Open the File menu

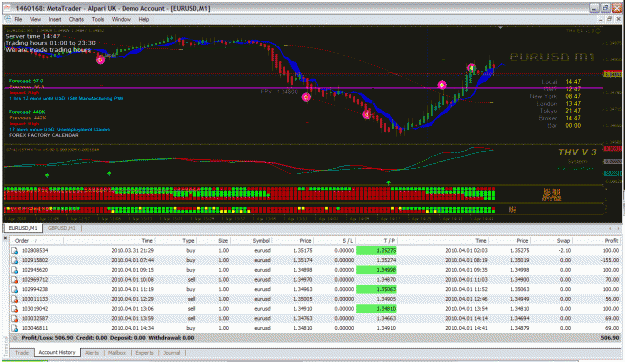click(18, 19)
